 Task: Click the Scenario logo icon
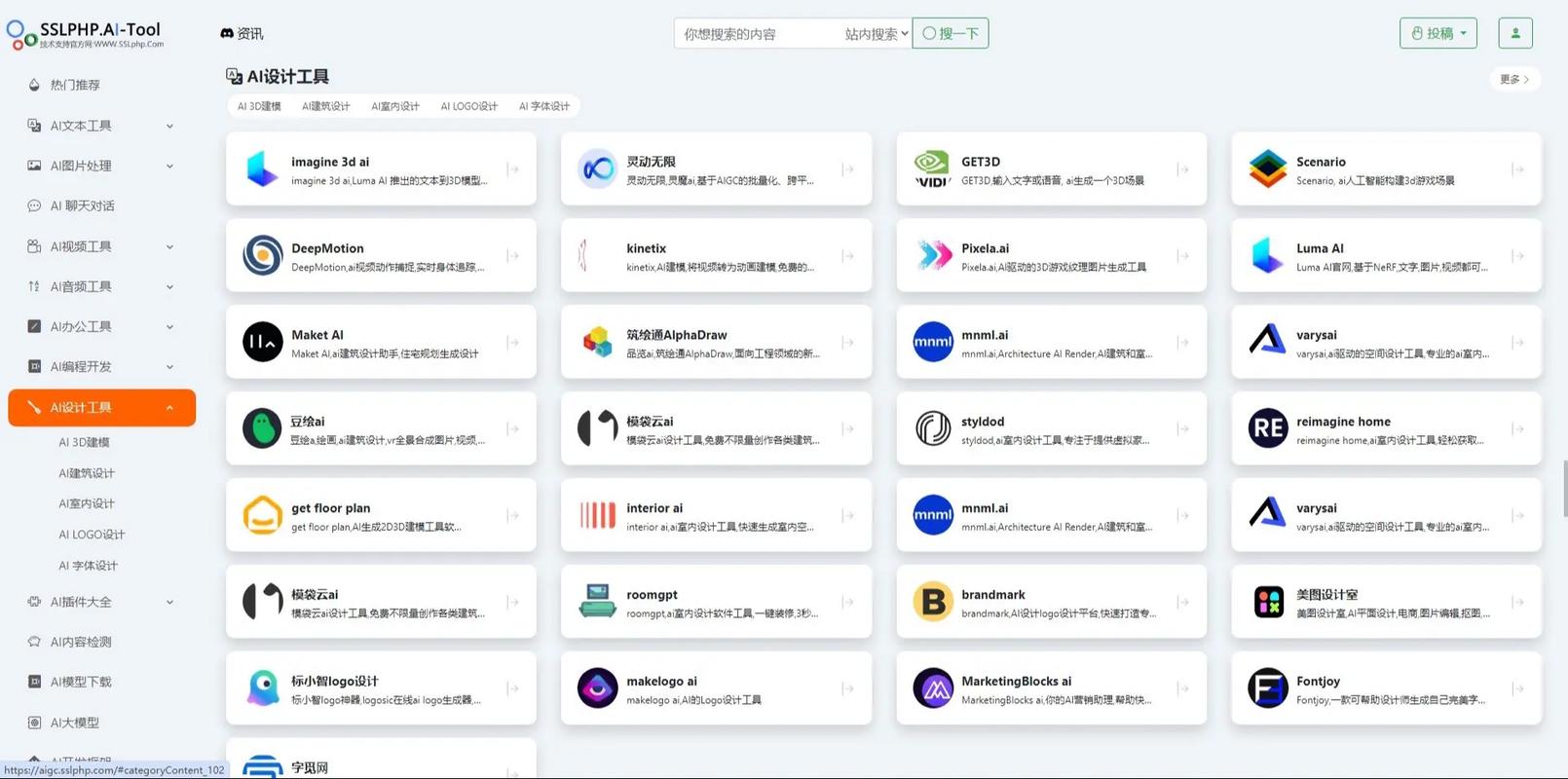(x=1267, y=169)
